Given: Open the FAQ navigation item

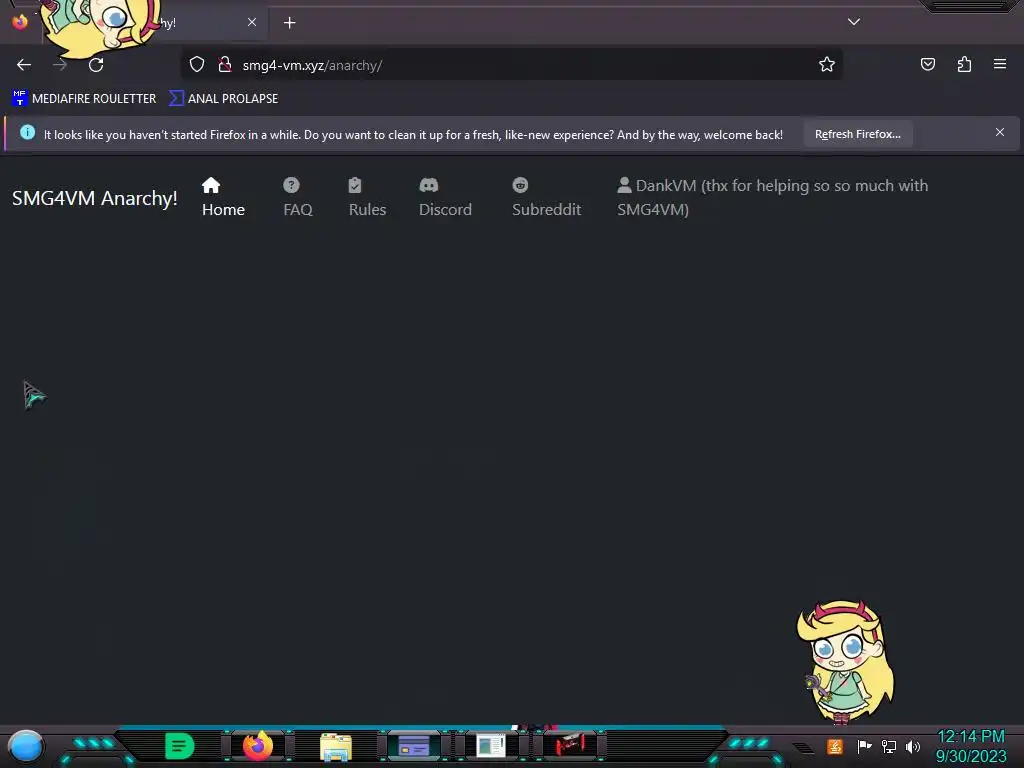Looking at the screenshot, I should tap(298, 197).
